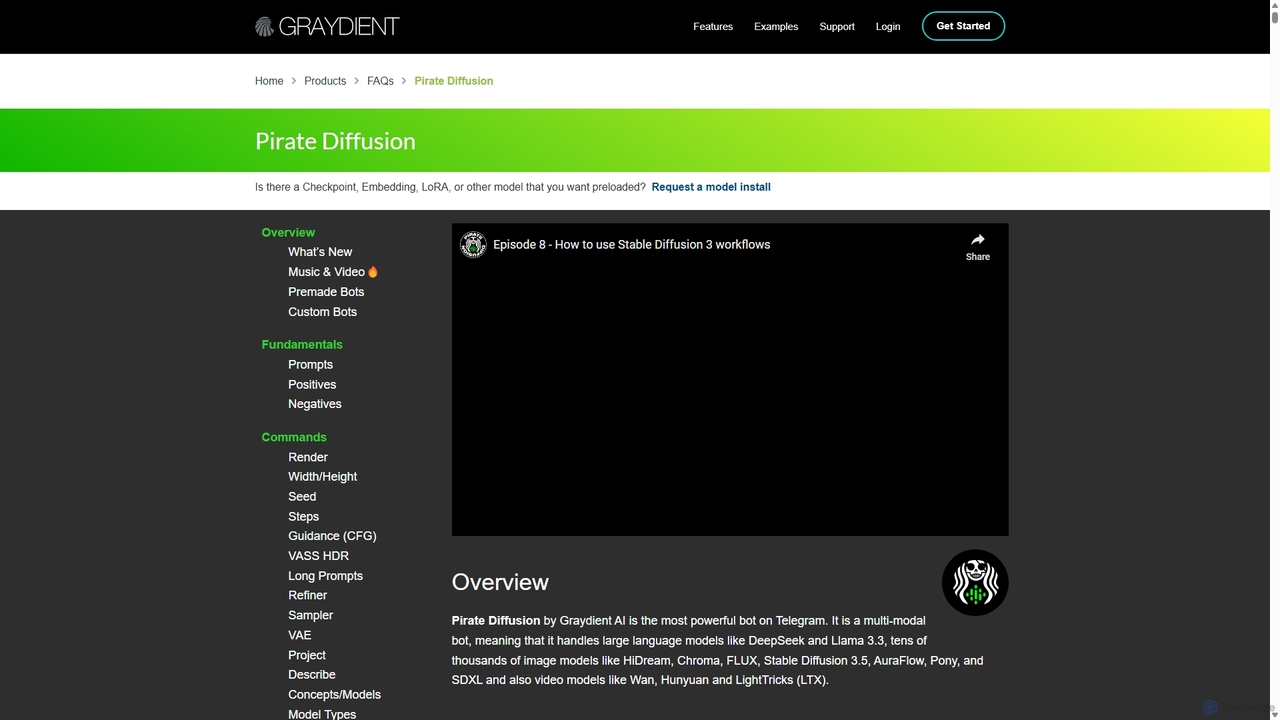The height and width of the screenshot is (720, 1280).
Task: Click the Episode 8 video title
Action: click(631, 244)
